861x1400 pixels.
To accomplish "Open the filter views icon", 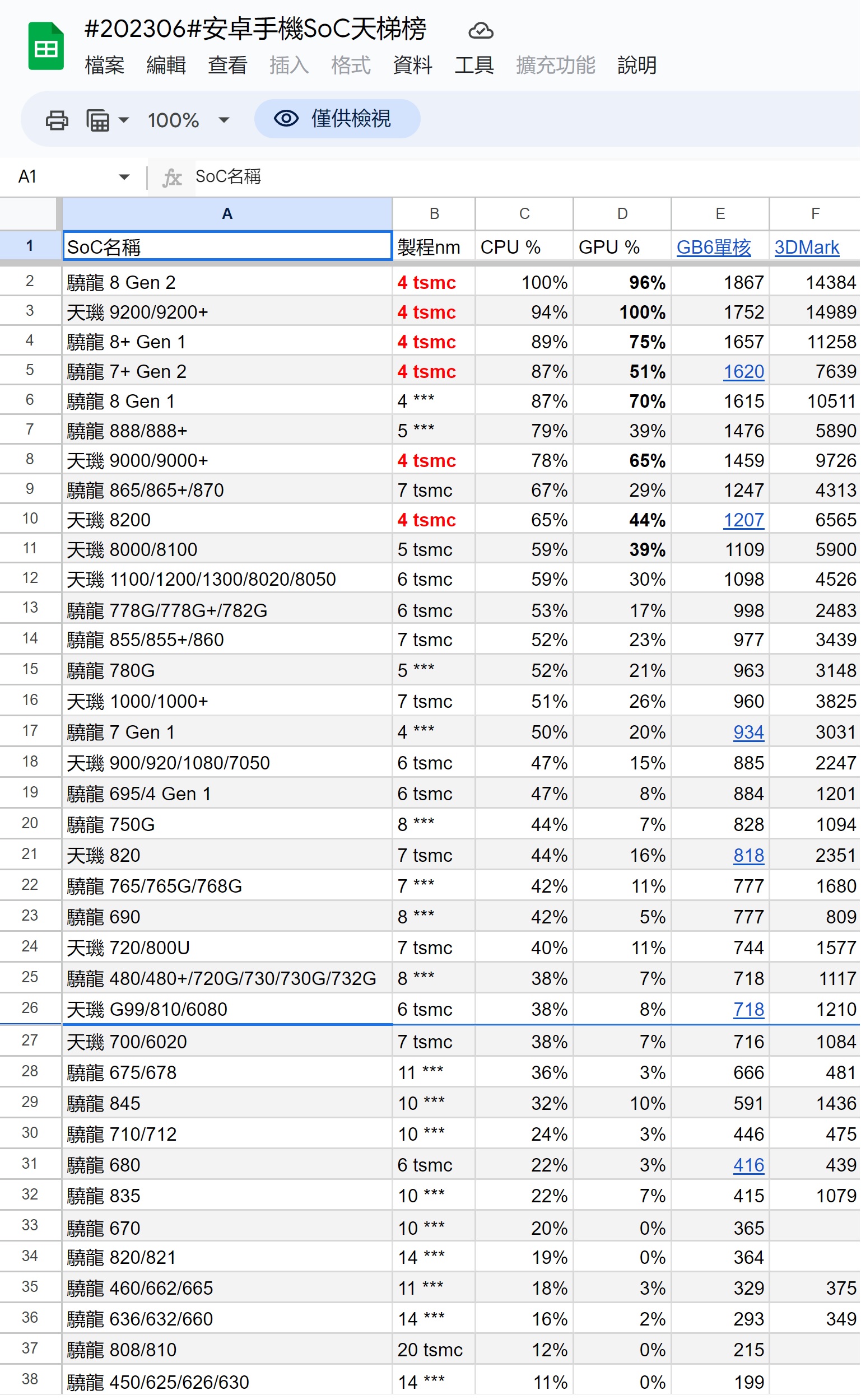I will tap(98, 120).
